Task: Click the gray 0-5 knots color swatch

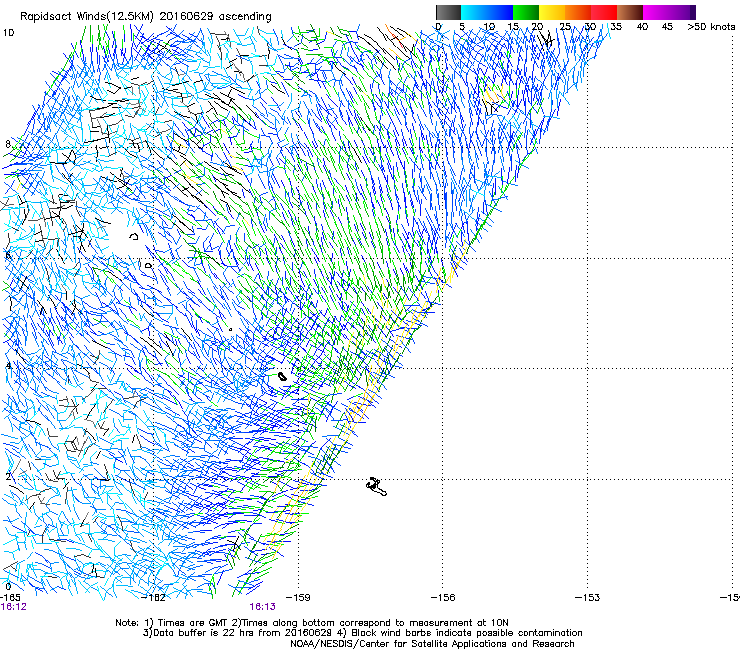Action: [x=448, y=12]
